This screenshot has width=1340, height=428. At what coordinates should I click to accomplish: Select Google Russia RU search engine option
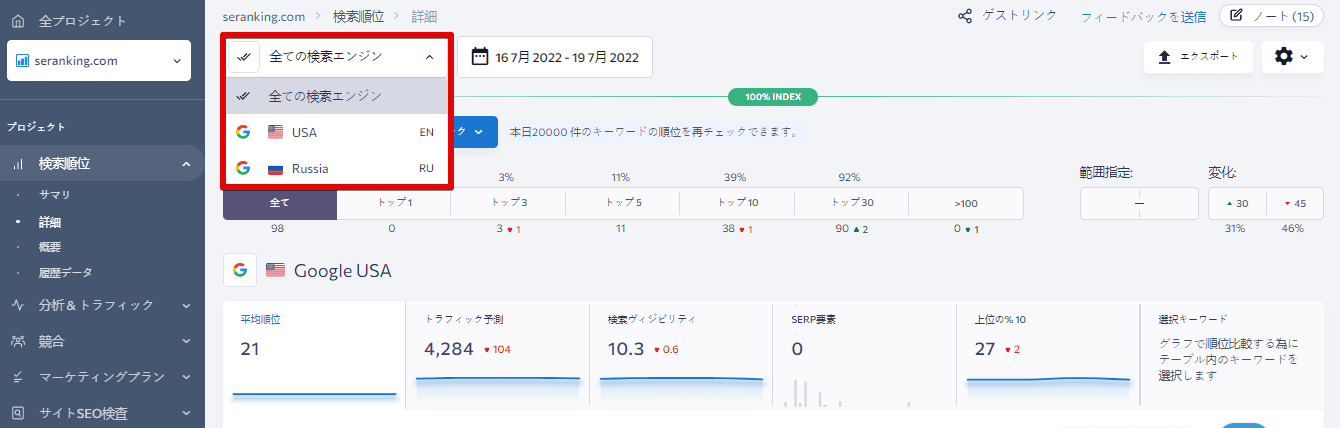[337, 168]
